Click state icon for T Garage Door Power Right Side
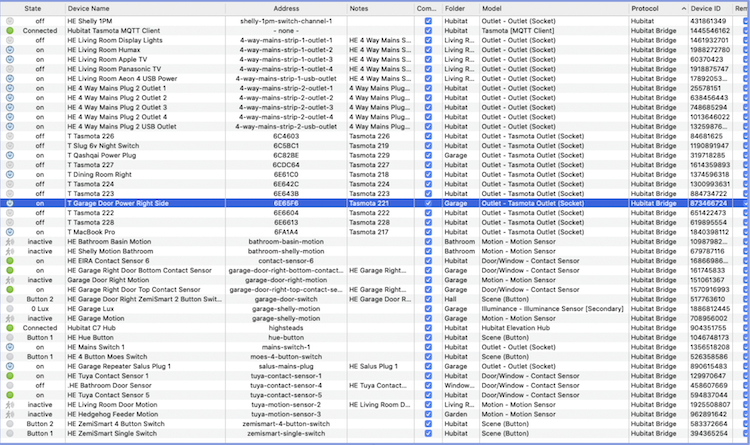Image resolution: width=750 pixels, height=445 pixels. point(10,203)
